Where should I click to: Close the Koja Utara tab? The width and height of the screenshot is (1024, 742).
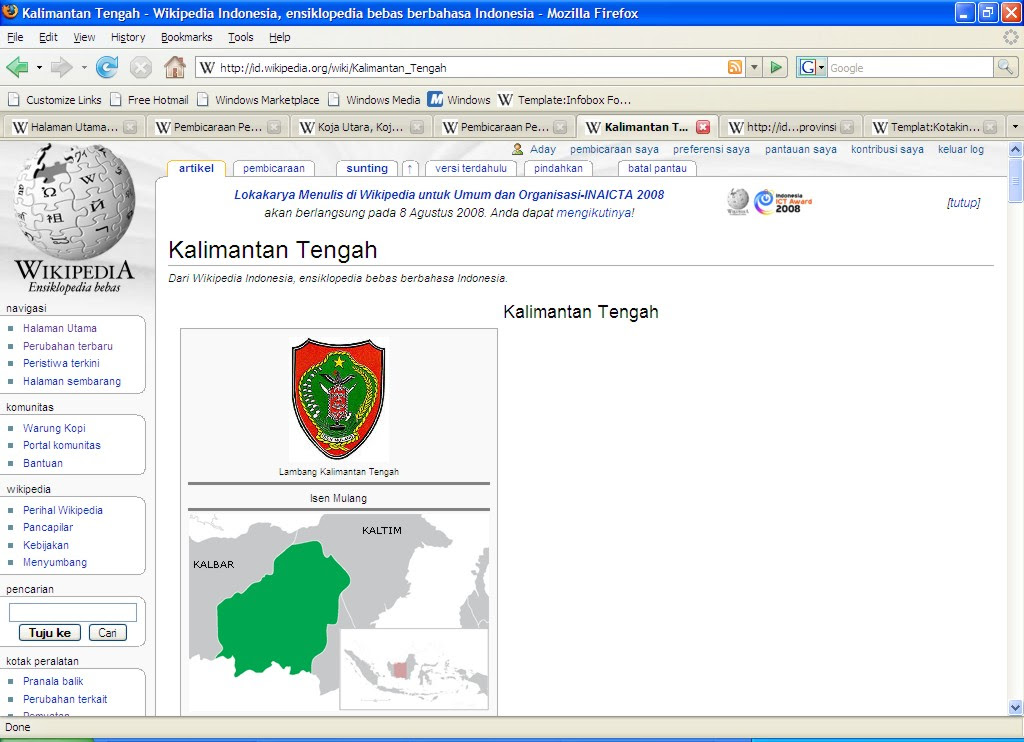click(417, 127)
